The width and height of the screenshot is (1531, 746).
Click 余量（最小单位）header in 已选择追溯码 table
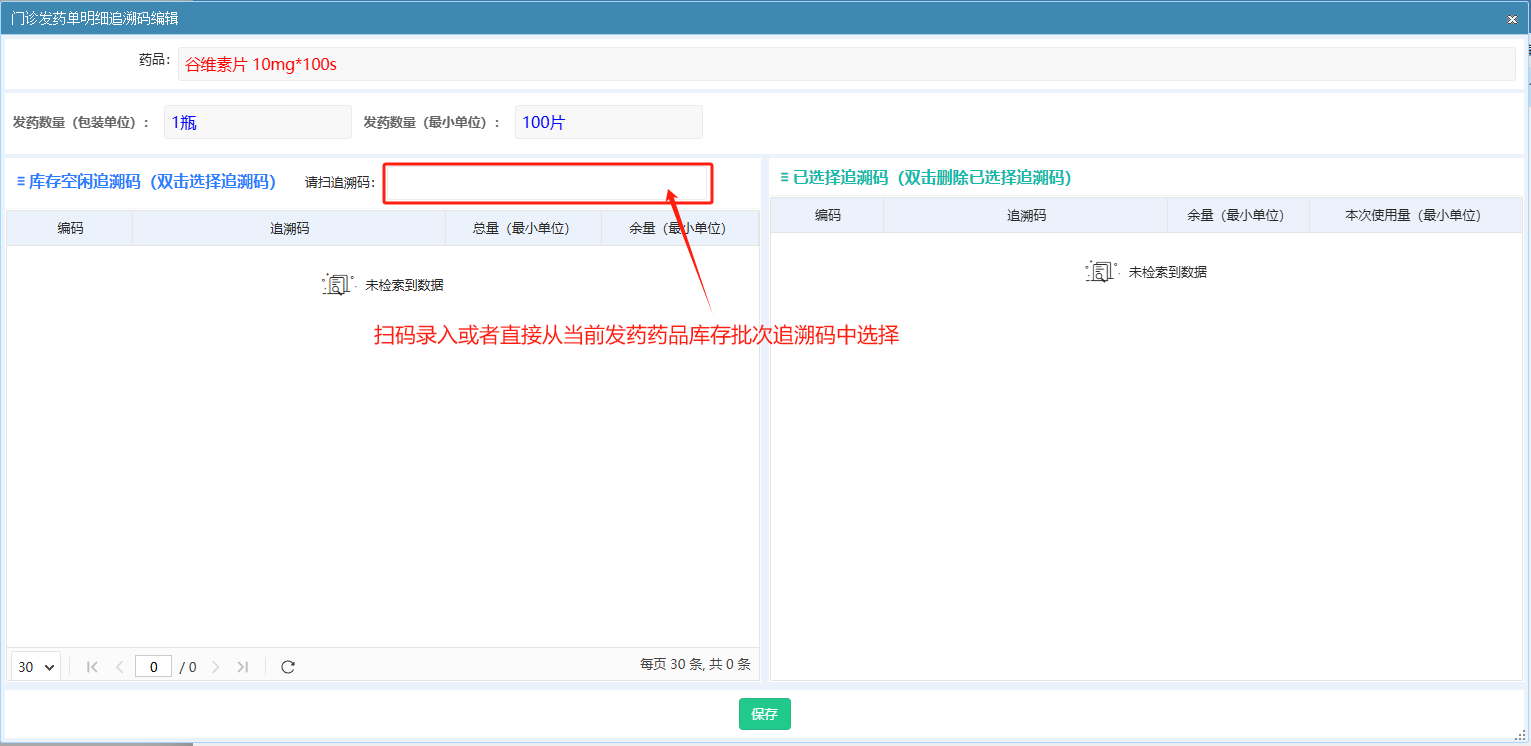point(1238,215)
